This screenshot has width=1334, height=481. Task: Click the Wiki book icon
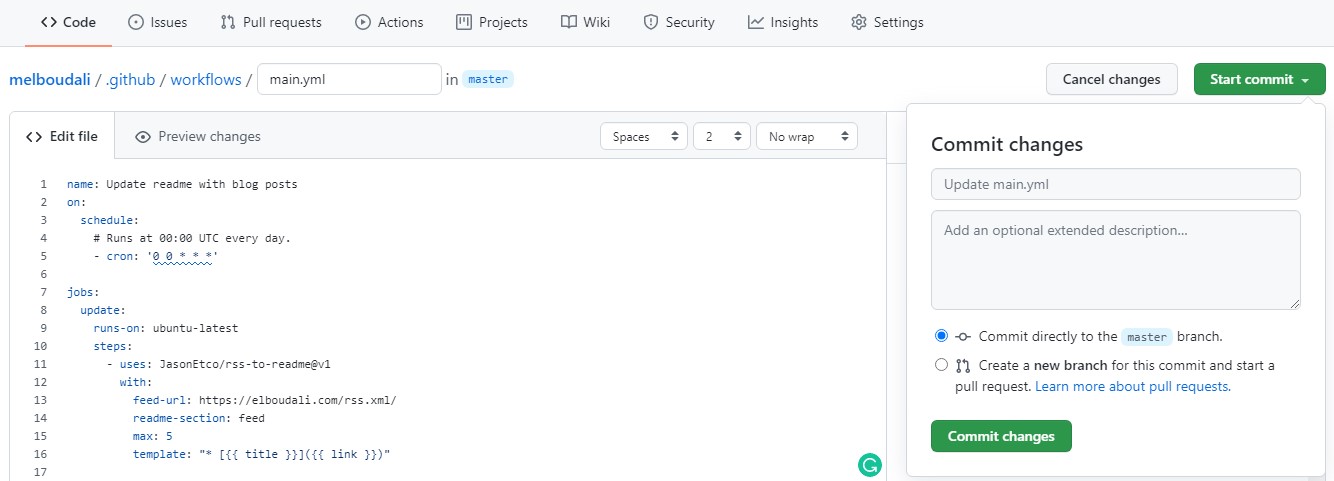pos(568,22)
